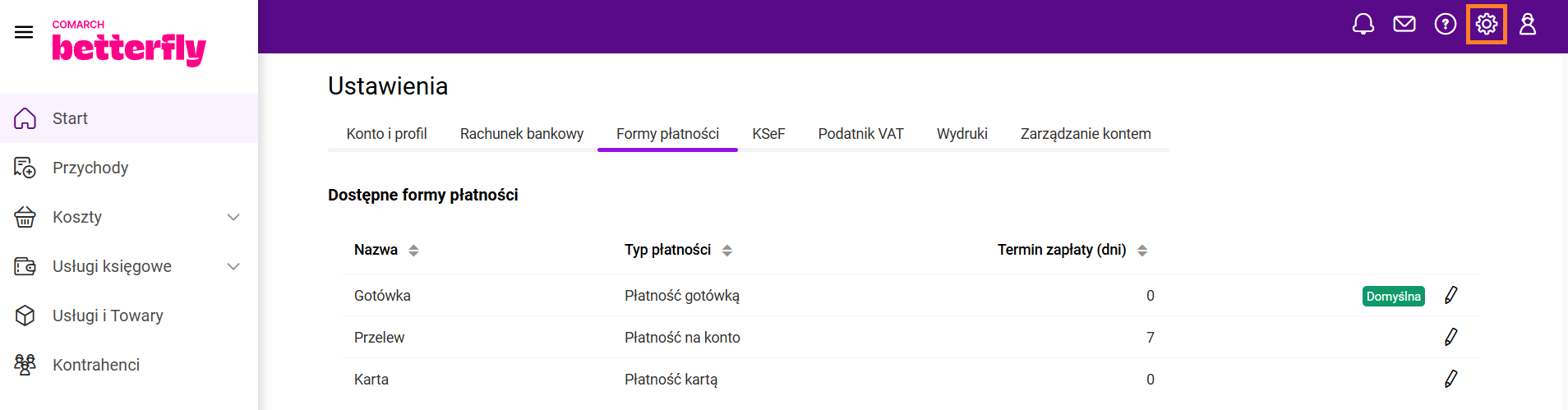Sort by Termin zapłaty column
Viewport: 1568px width, 410px height.
pos(1142,251)
